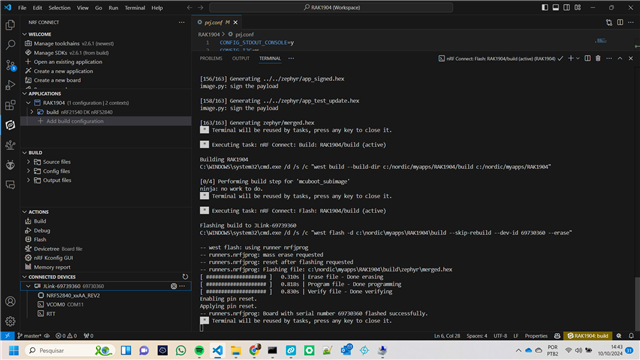Collapse the Connected Devices section
The image size is (640, 360).
click(25, 277)
